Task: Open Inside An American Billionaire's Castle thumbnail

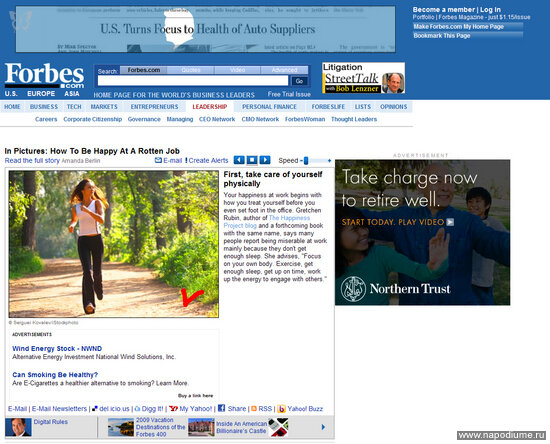Action: pos(201,427)
